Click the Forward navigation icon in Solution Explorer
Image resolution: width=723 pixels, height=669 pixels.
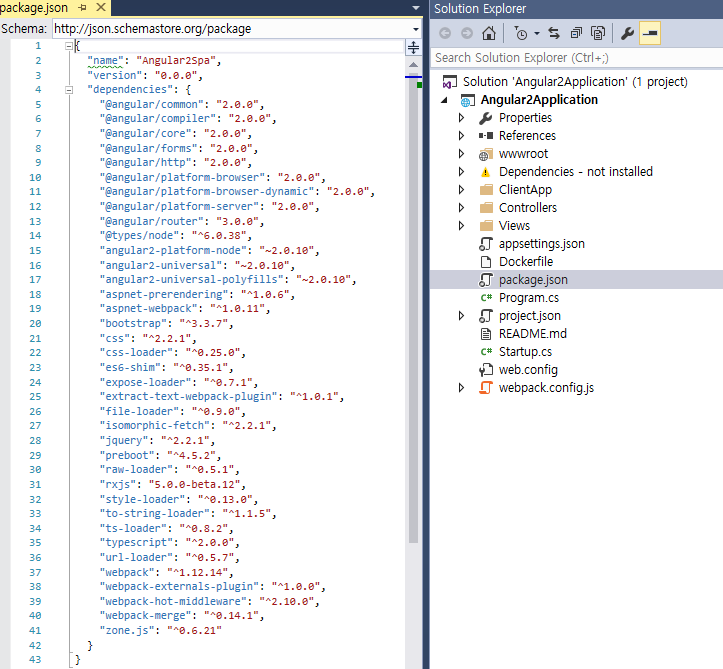click(467, 33)
